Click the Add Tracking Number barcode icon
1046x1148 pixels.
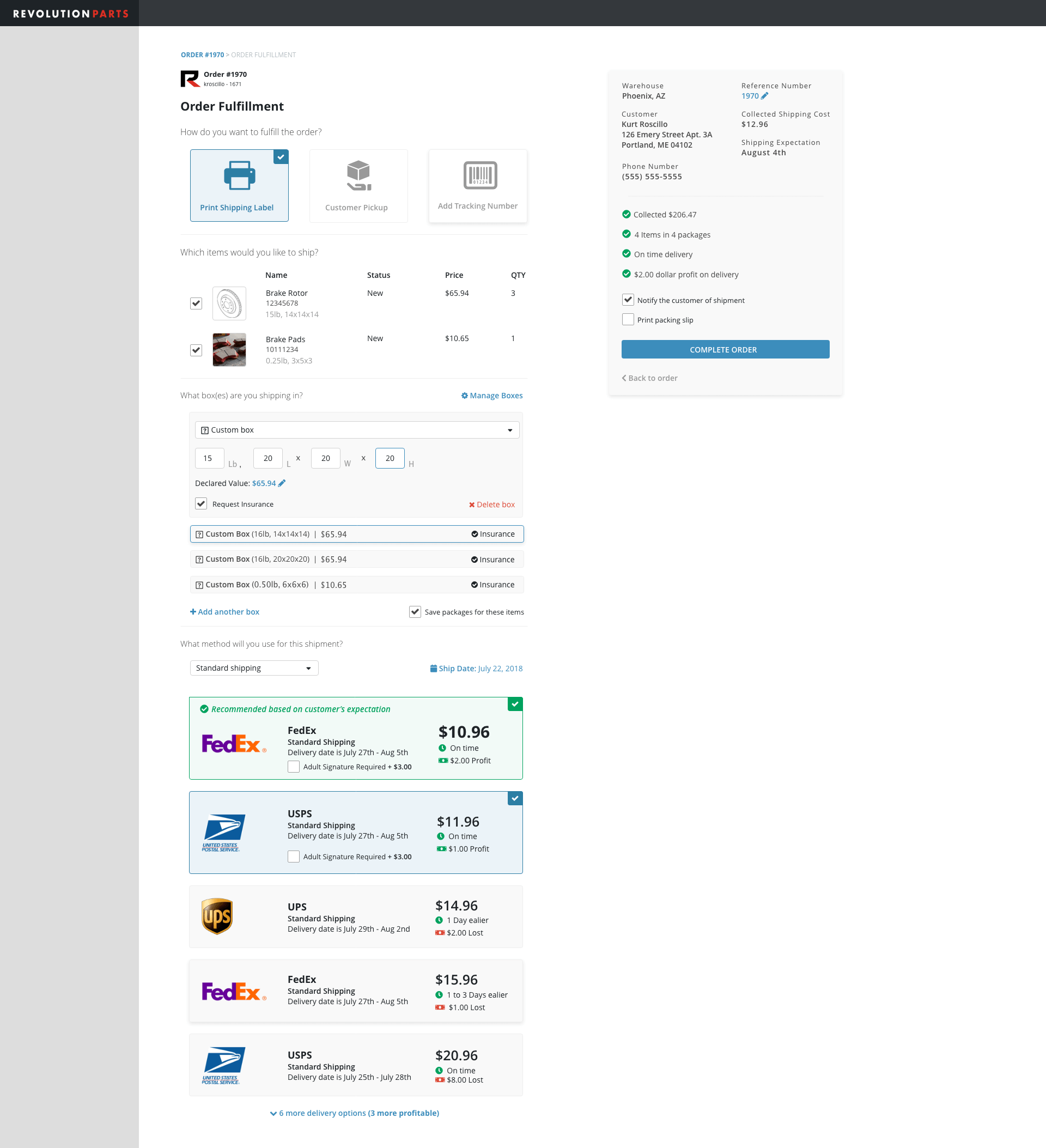[479, 175]
